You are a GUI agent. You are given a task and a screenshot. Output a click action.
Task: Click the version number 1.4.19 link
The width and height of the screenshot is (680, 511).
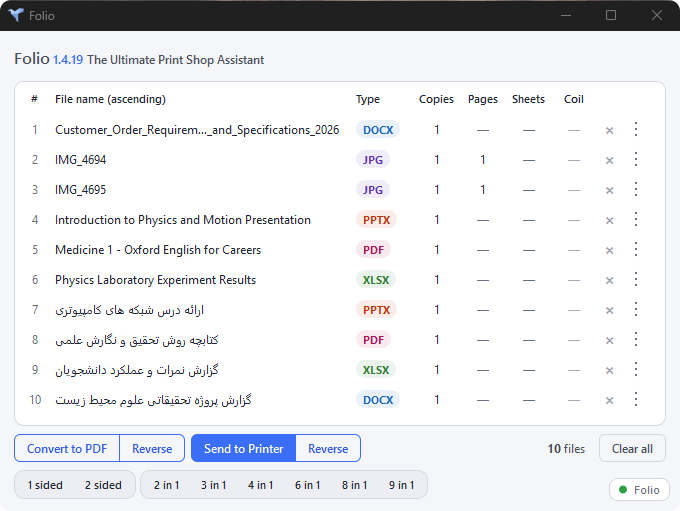tap(68, 60)
